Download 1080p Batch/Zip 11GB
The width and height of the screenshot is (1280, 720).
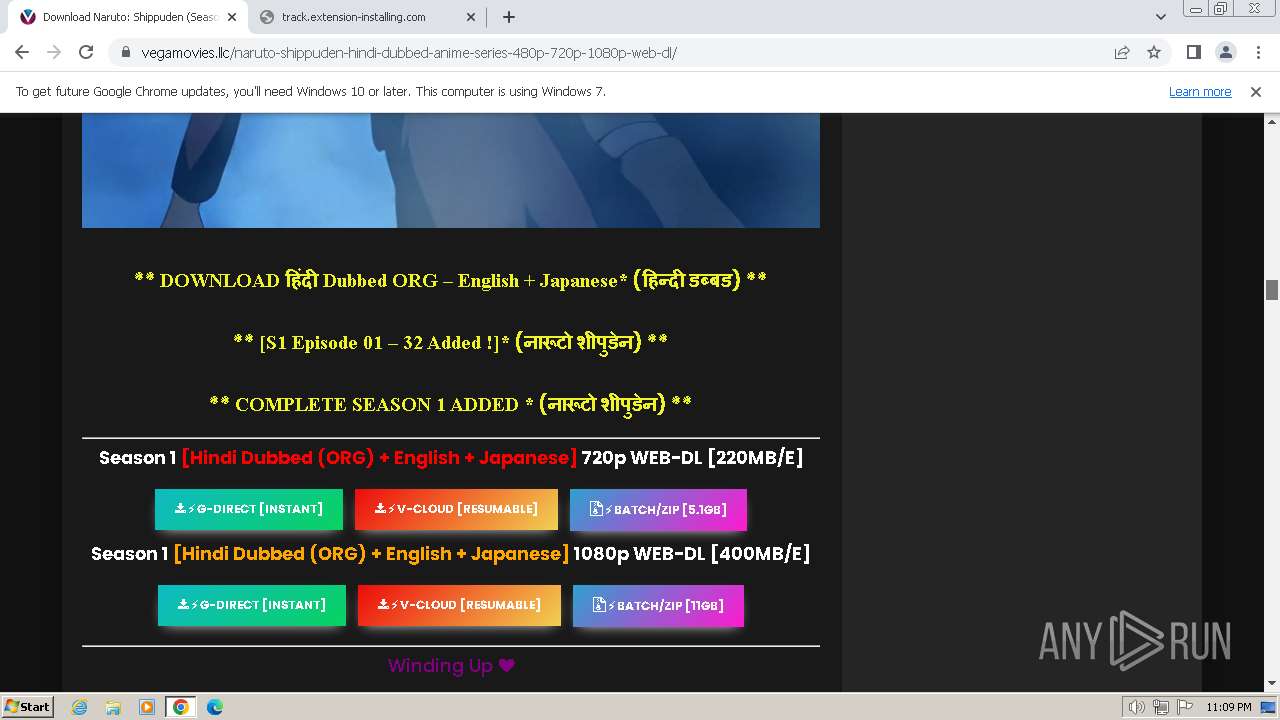click(x=658, y=605)
